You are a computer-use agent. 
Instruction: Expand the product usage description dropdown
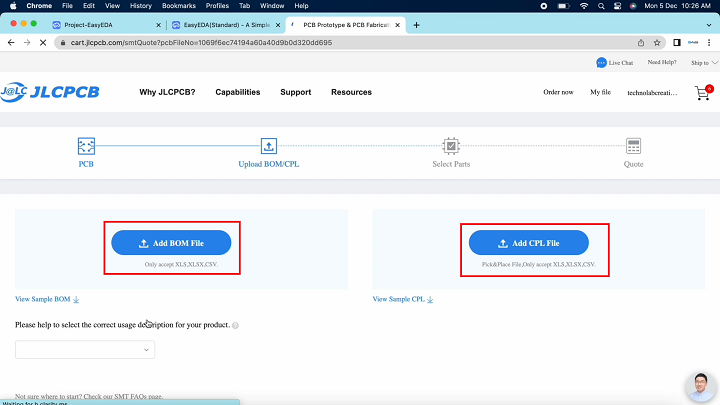tap(85, 349)
